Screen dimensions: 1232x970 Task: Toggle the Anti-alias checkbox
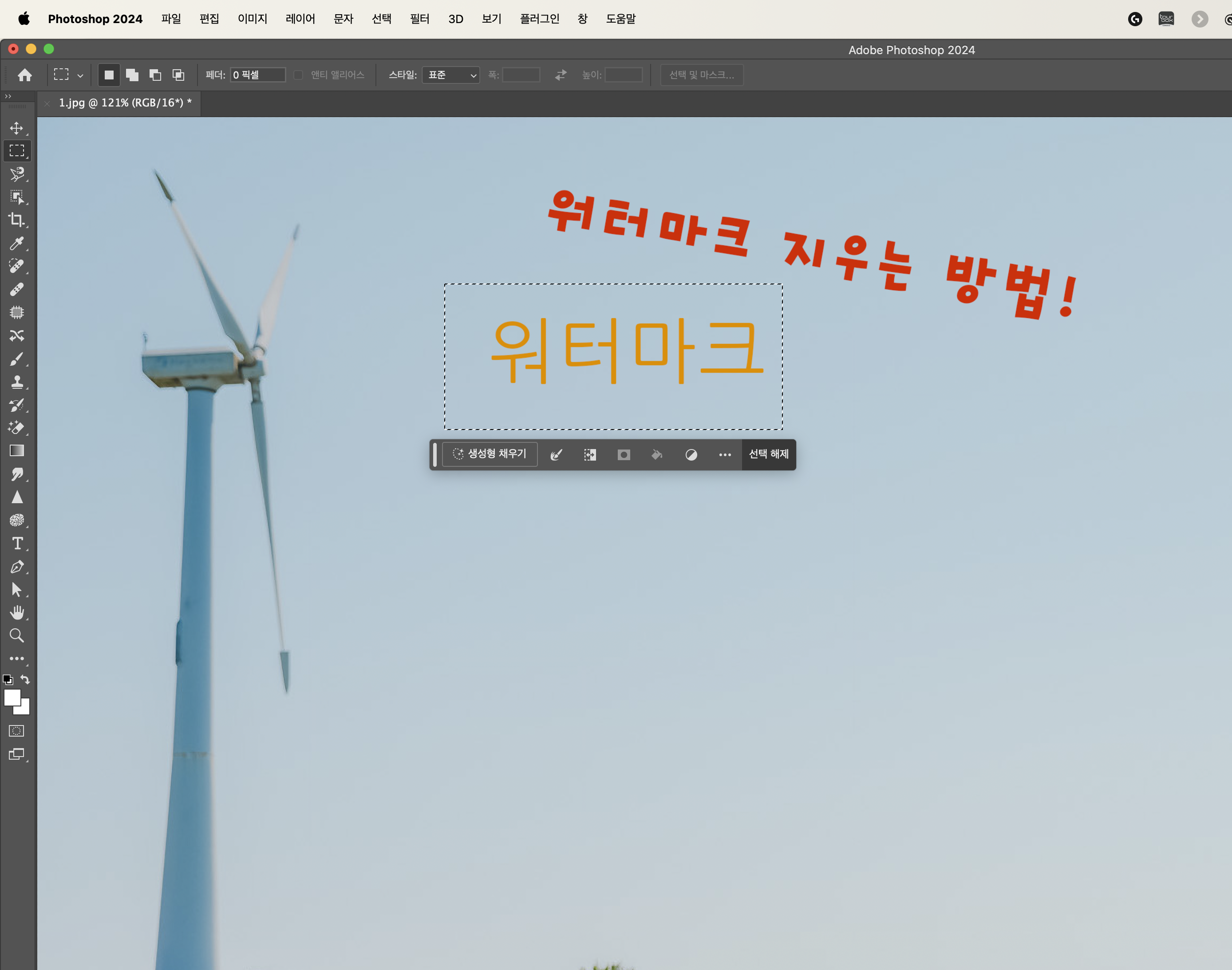point(298,75)
